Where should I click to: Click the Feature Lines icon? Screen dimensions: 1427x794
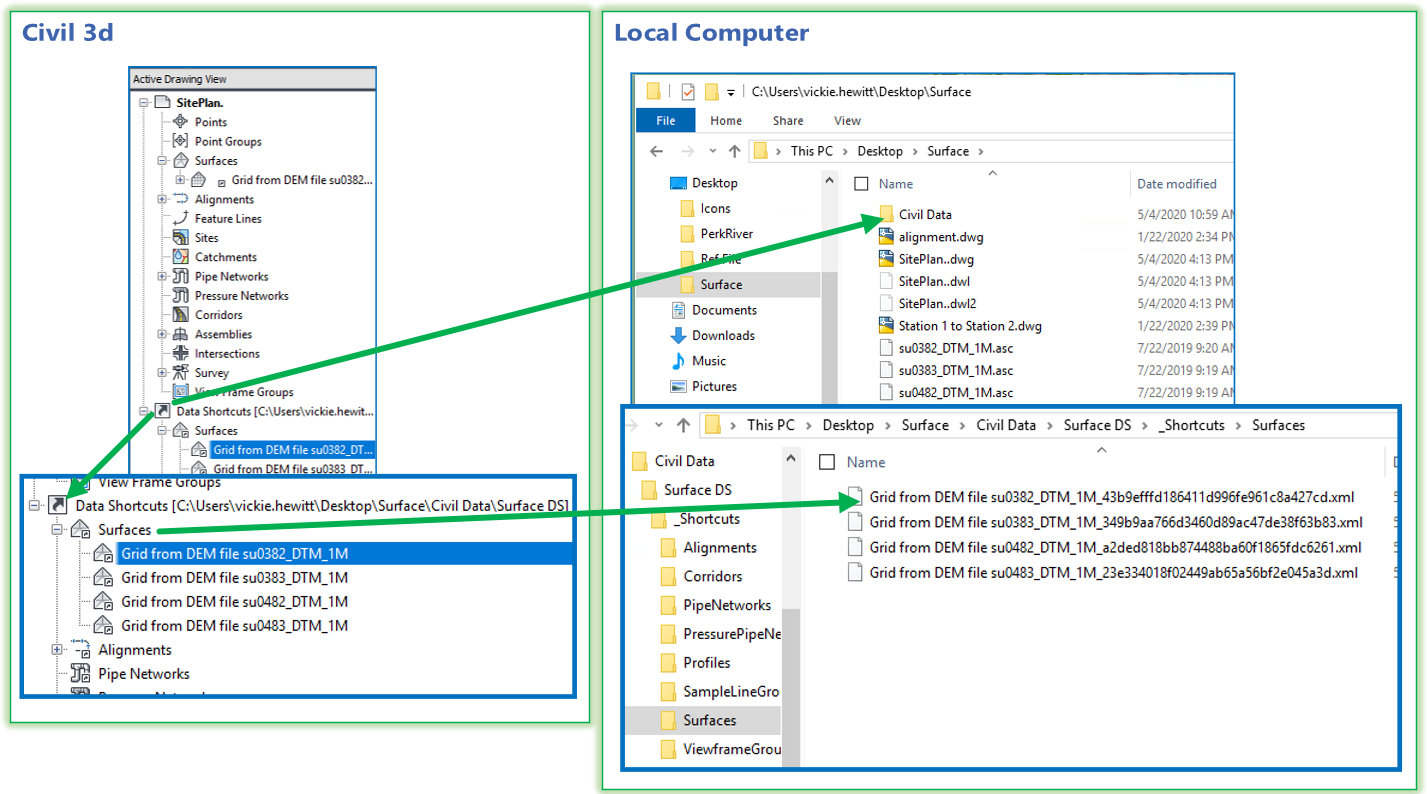[180, 218]
